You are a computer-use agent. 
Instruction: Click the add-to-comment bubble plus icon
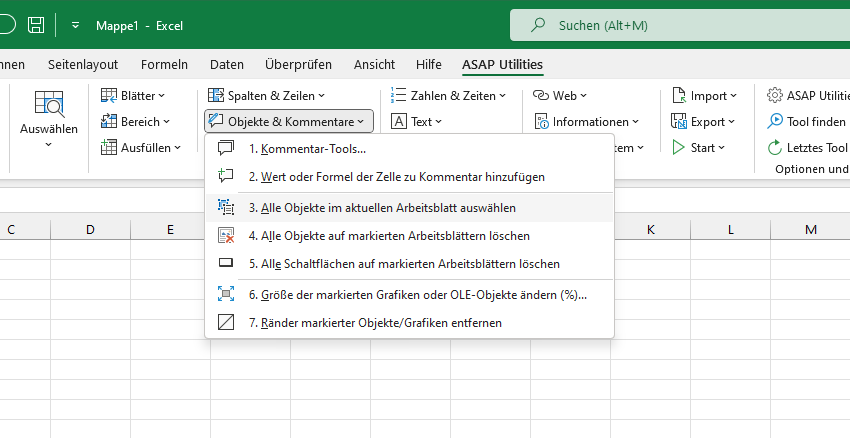(226, 176)
